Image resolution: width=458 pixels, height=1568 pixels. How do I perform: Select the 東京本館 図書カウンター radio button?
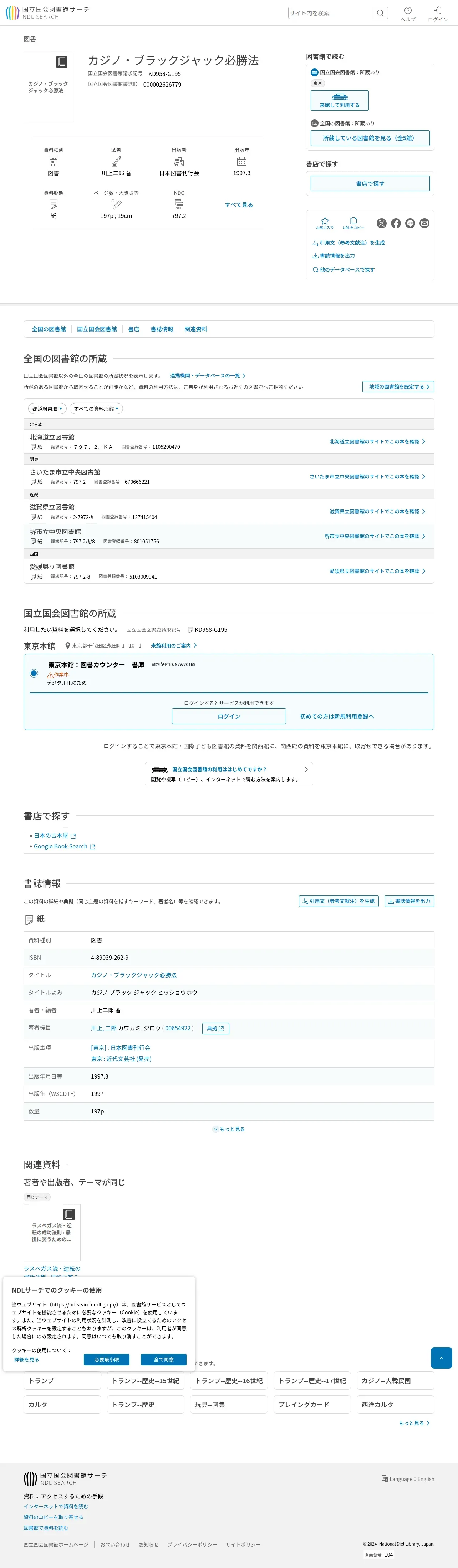[x=34, y=673]
